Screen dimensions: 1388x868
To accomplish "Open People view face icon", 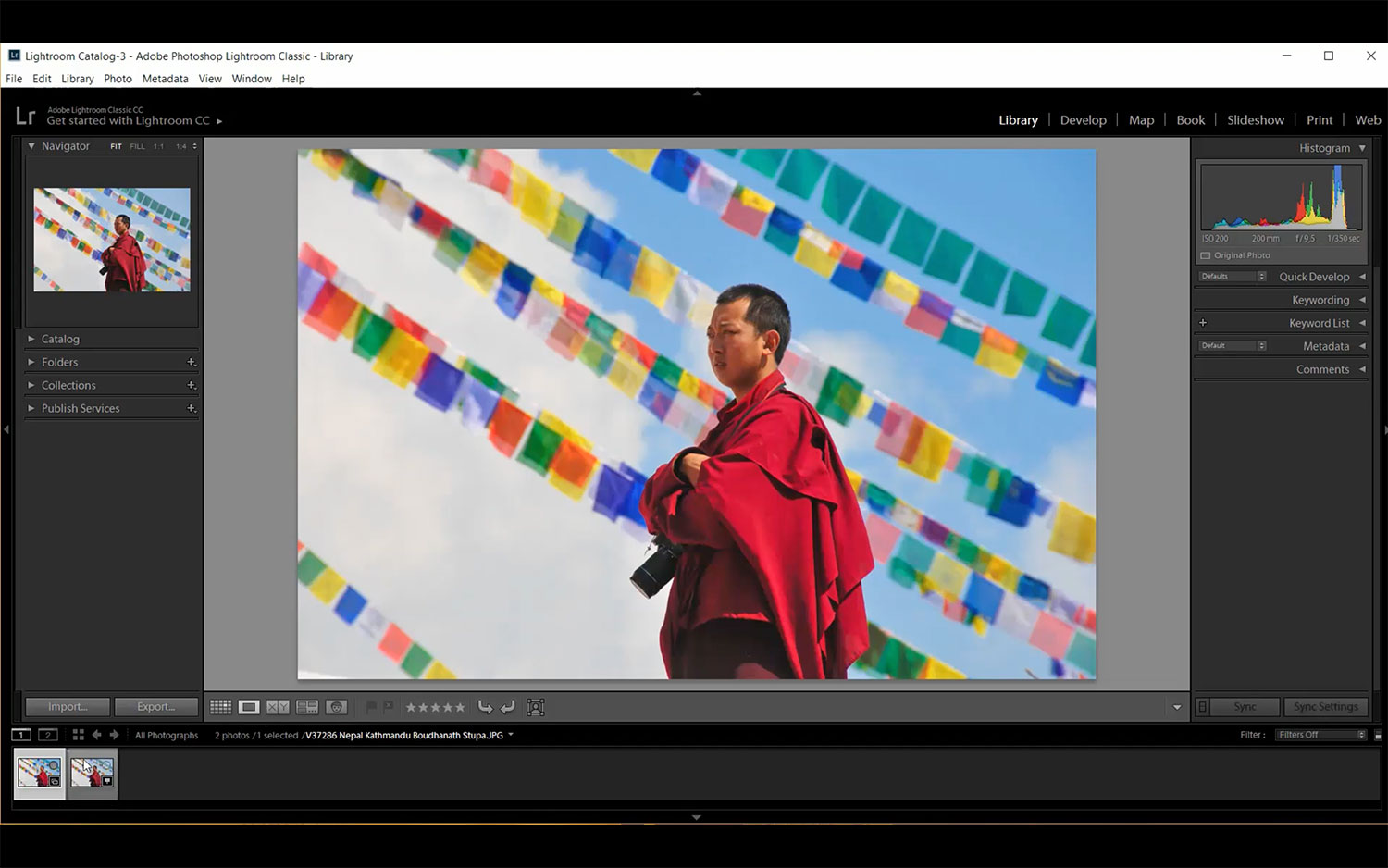I will pos(337,707).
